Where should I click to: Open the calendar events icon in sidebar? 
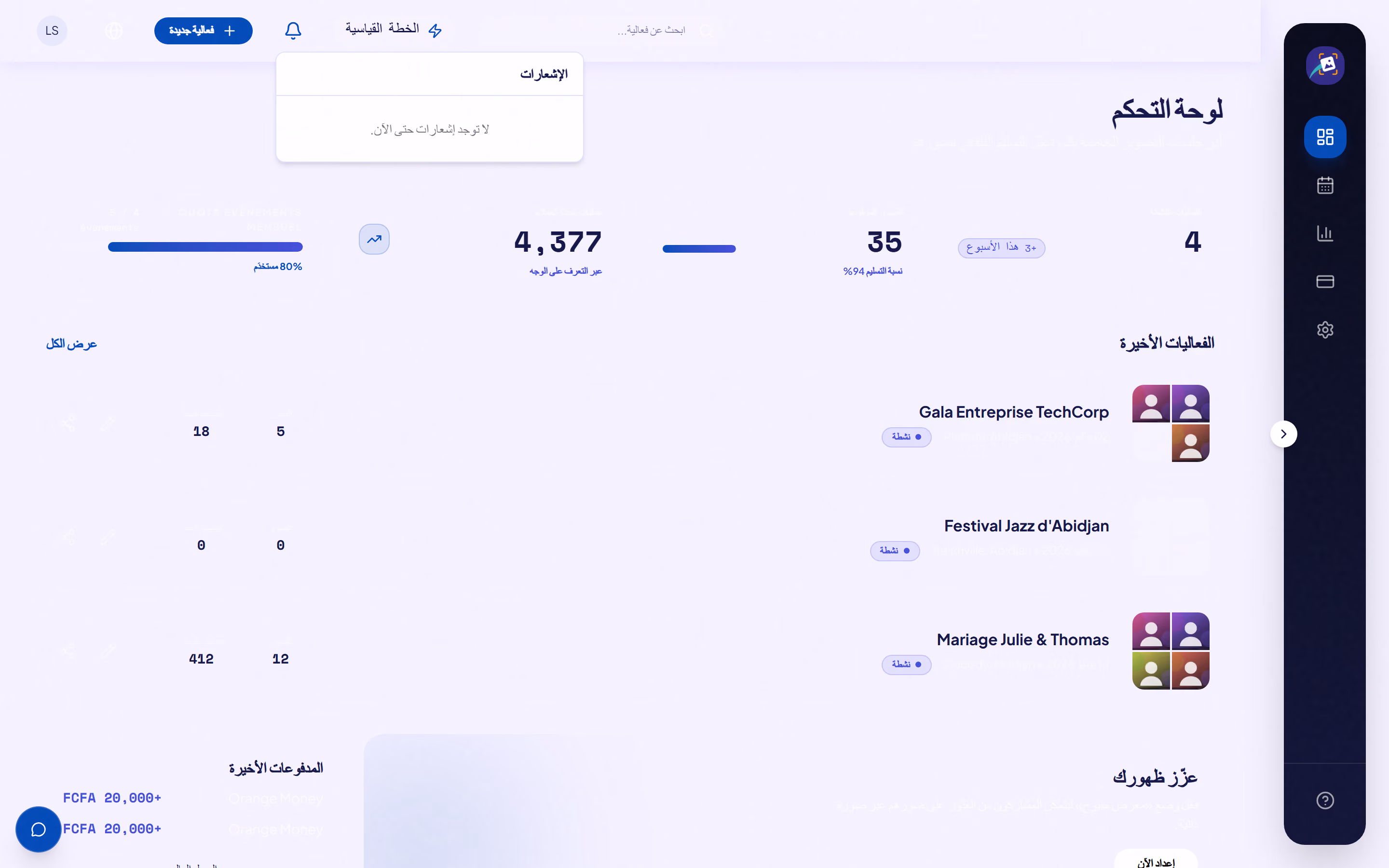[x=1325, y=185]
